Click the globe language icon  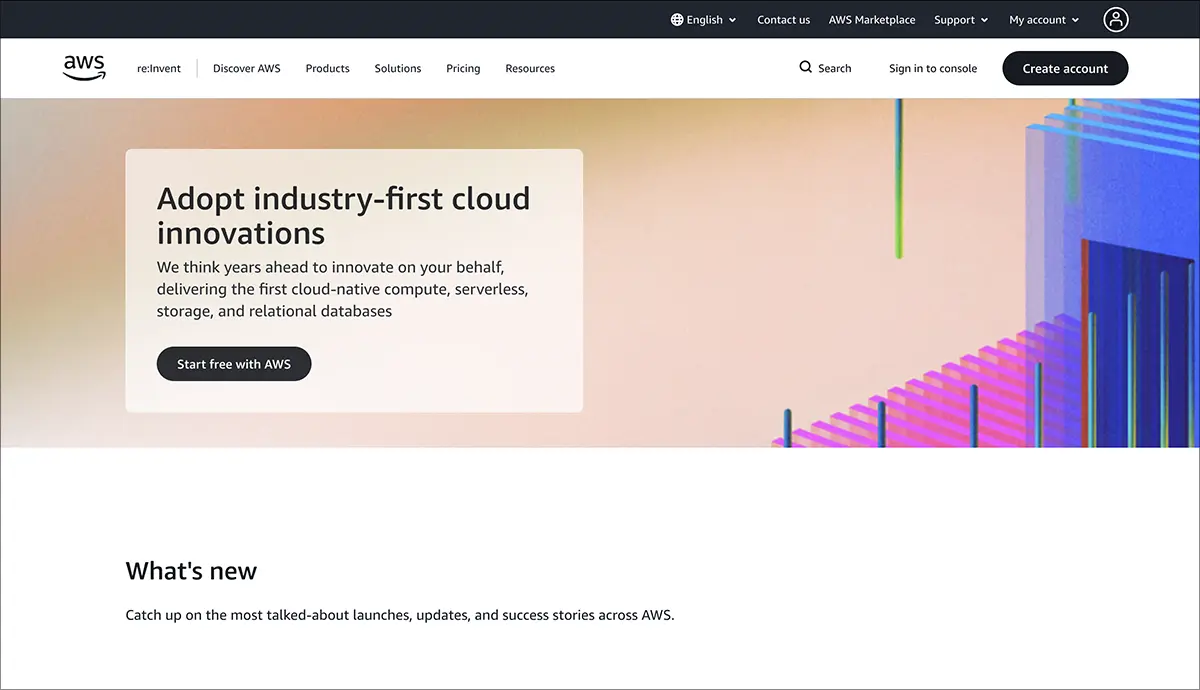677,19
